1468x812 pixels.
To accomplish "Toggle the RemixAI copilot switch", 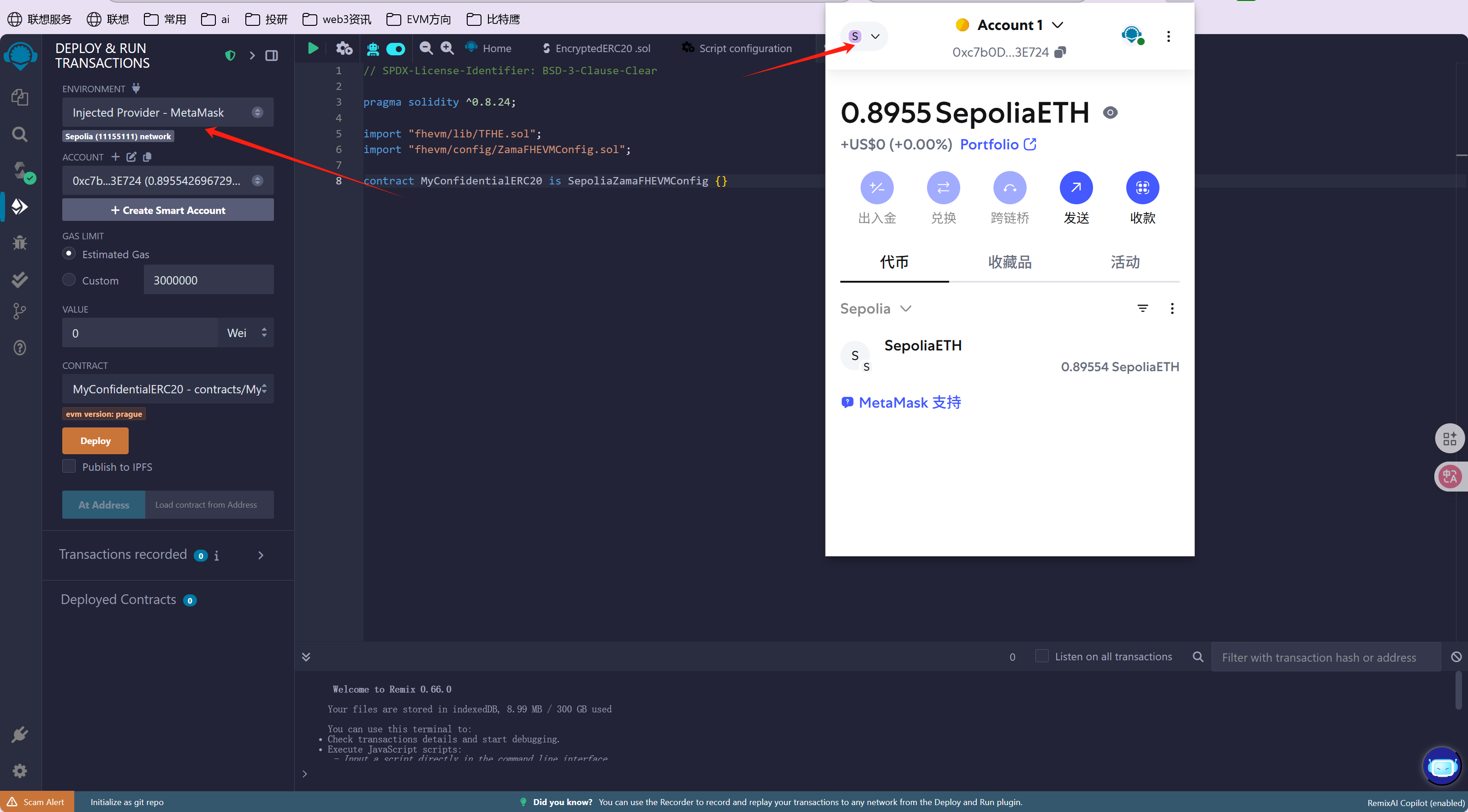I will (x=396, y=49).
